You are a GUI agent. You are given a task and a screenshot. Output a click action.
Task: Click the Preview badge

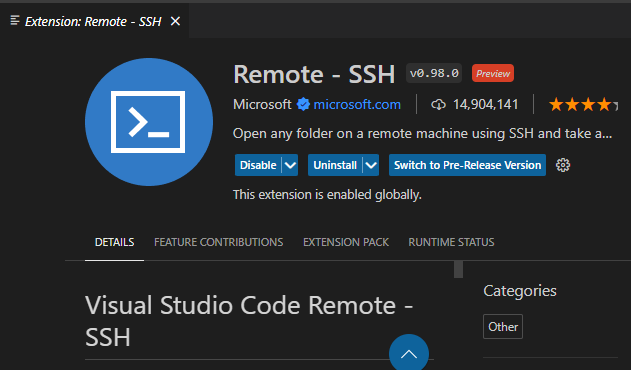click(x=493, y=73)
